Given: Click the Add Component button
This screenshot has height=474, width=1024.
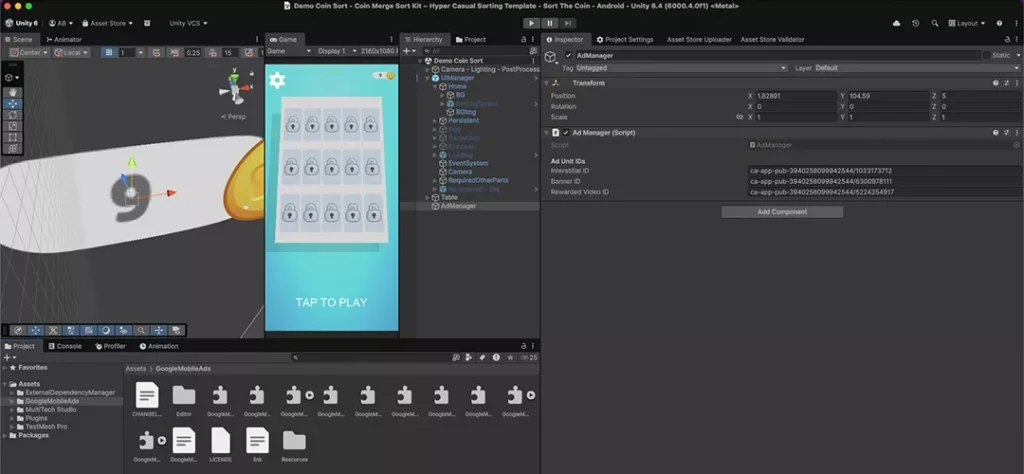Looking at the screenshot, I should [x=782, y=212].
